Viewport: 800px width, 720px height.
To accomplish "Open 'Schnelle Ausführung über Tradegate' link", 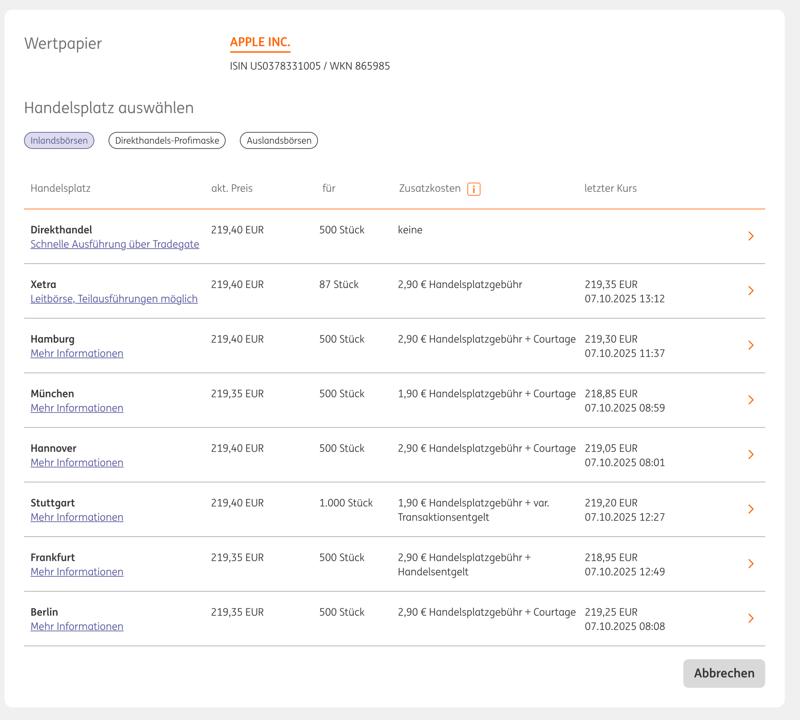I will point(115,244).
